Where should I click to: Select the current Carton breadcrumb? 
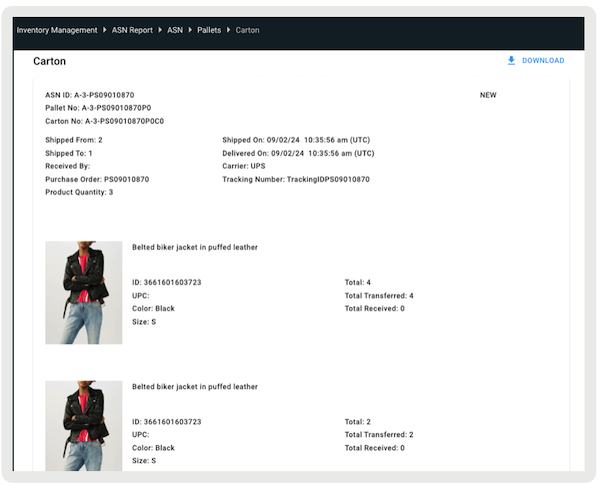click(x=247, y=30)
